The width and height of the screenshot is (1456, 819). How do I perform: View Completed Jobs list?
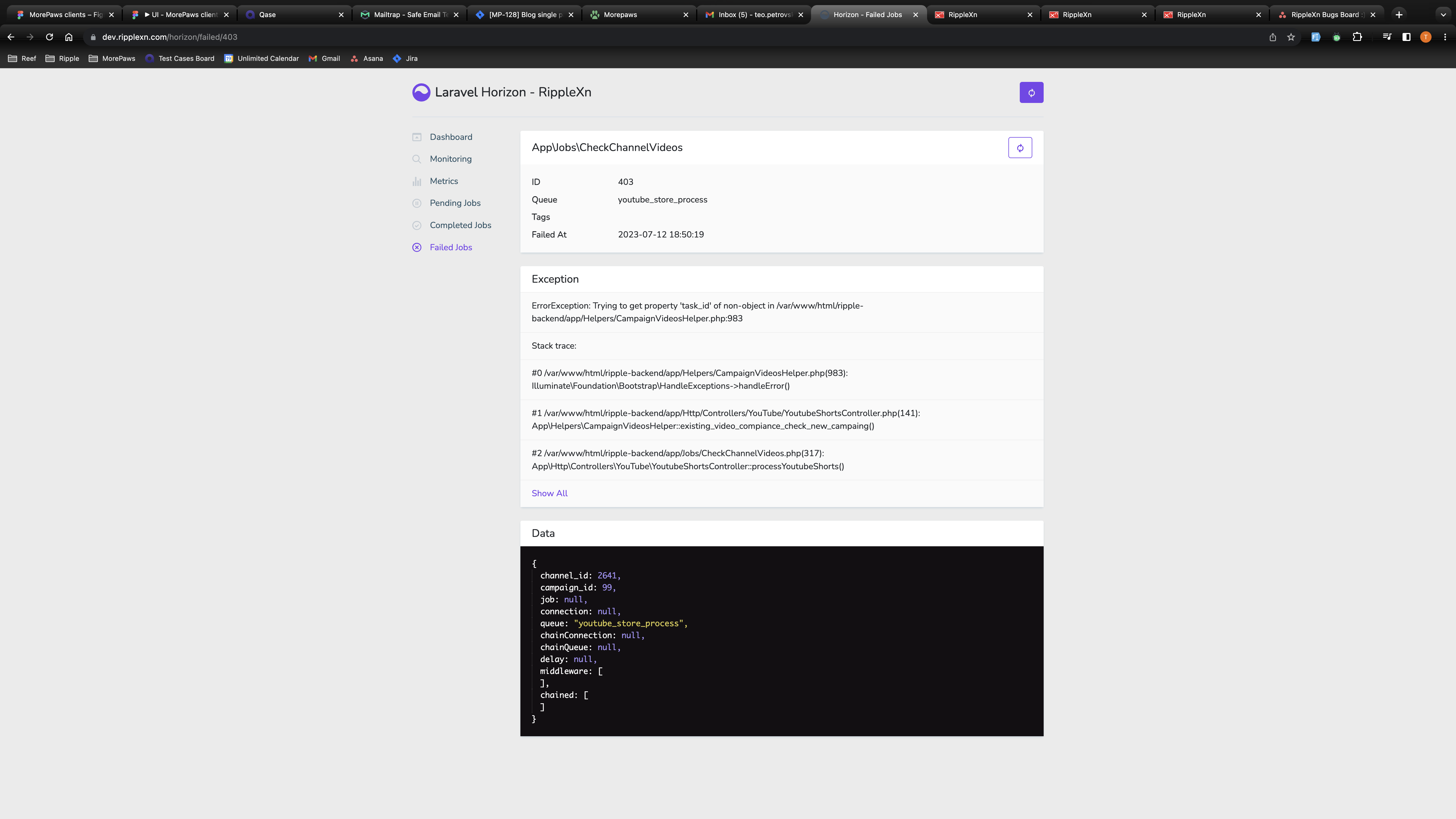click(x=460, y=225)
